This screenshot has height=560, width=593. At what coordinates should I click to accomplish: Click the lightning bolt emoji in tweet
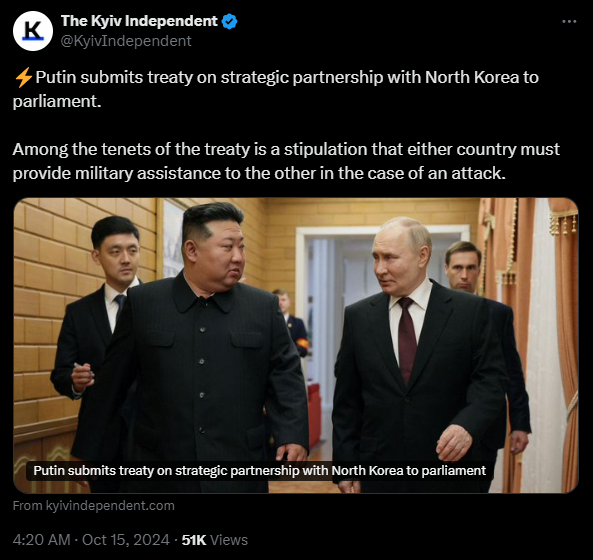pyautogui.click(x=23, y=77)
